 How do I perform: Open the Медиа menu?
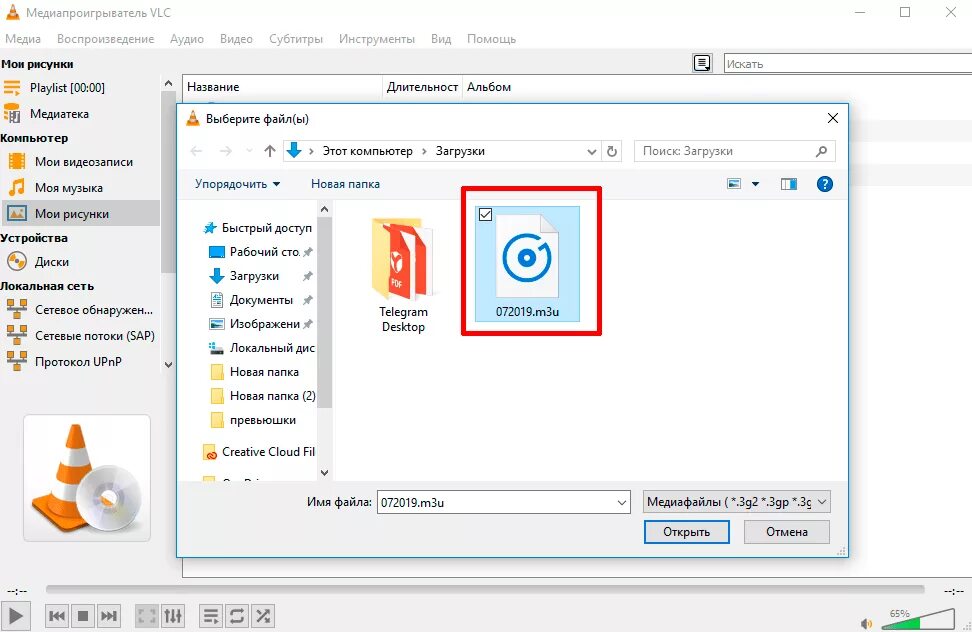pyautogui.click(x=23, y=38)
